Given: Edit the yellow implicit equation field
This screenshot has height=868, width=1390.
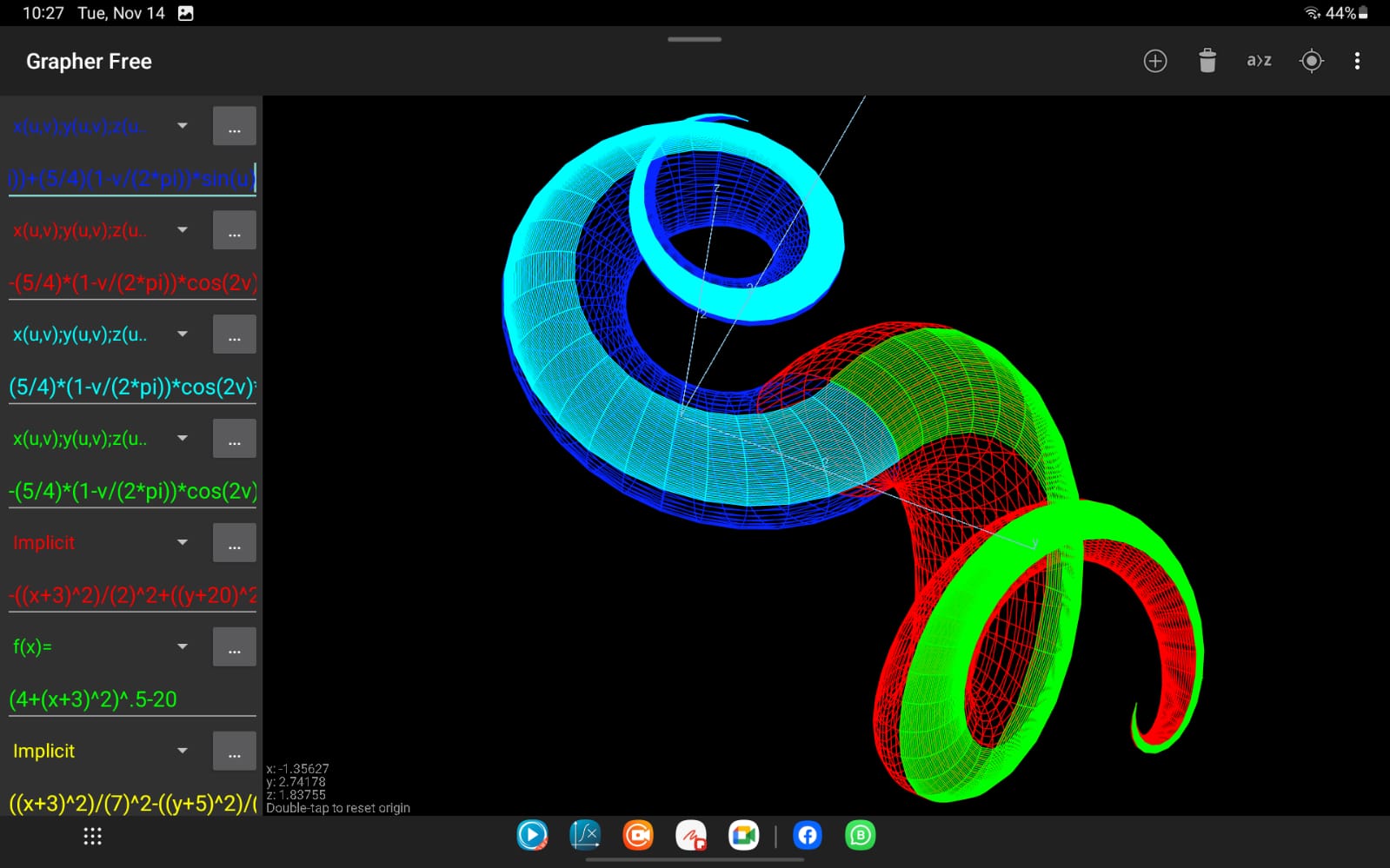Looking at the screenshot, I should tap(132, 804).
